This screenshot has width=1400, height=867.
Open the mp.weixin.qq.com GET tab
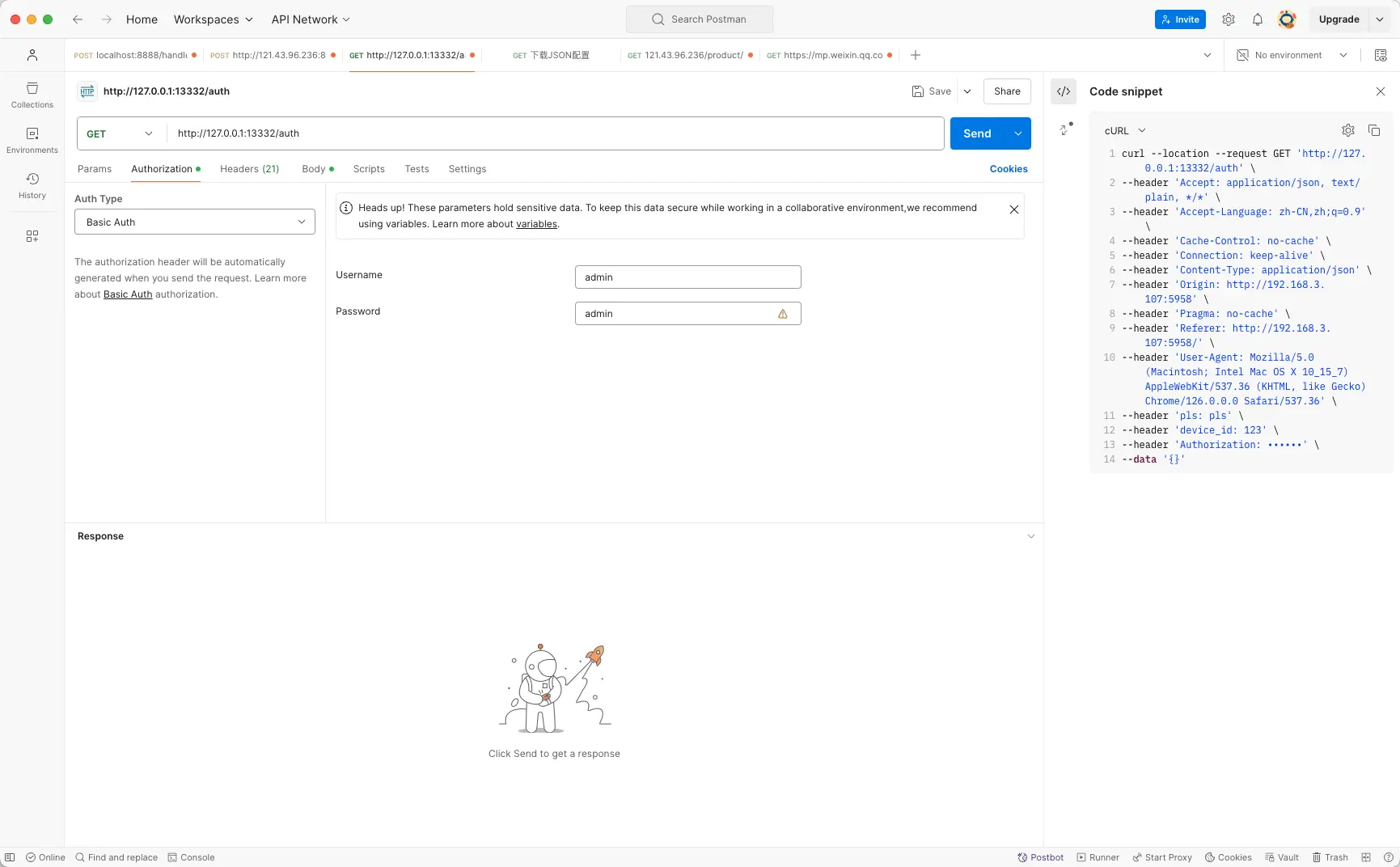[x=830, y=55]
